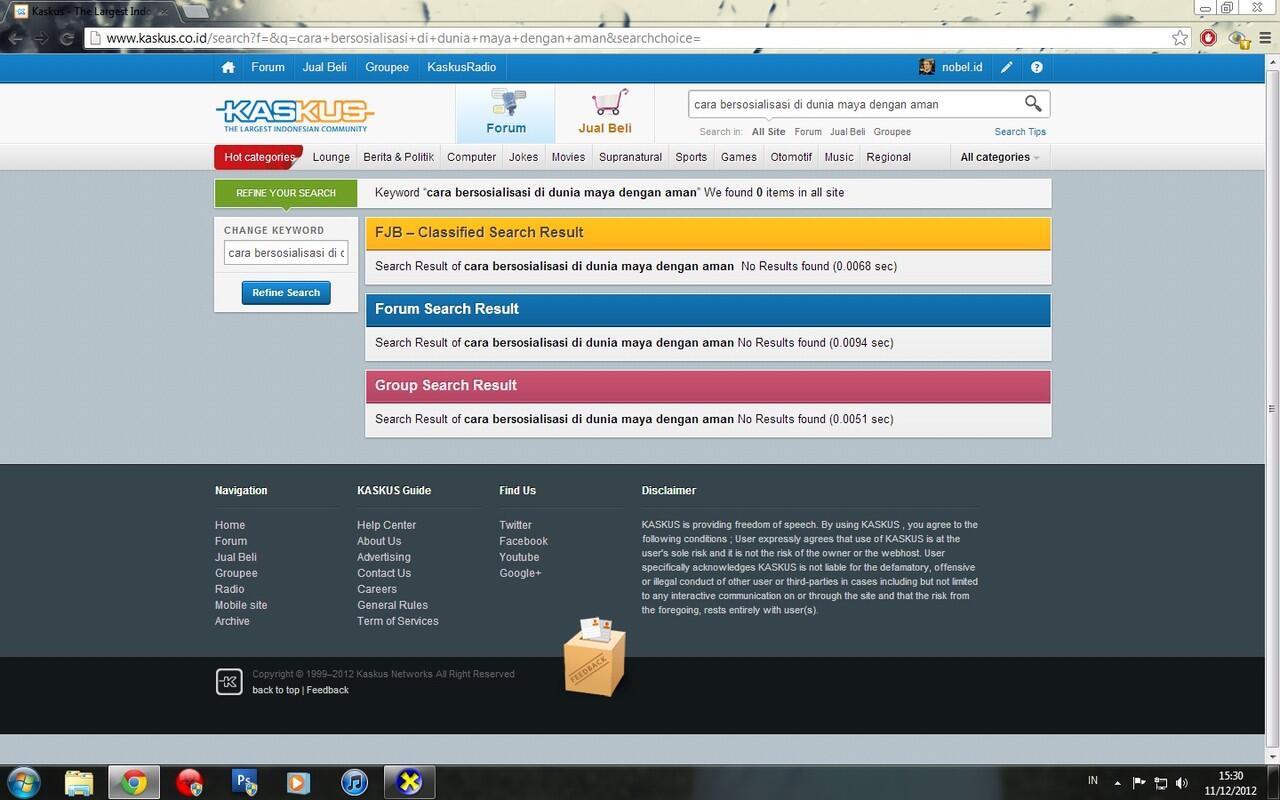Open Computer category
1280x800 pixels.
pos(471,157)
